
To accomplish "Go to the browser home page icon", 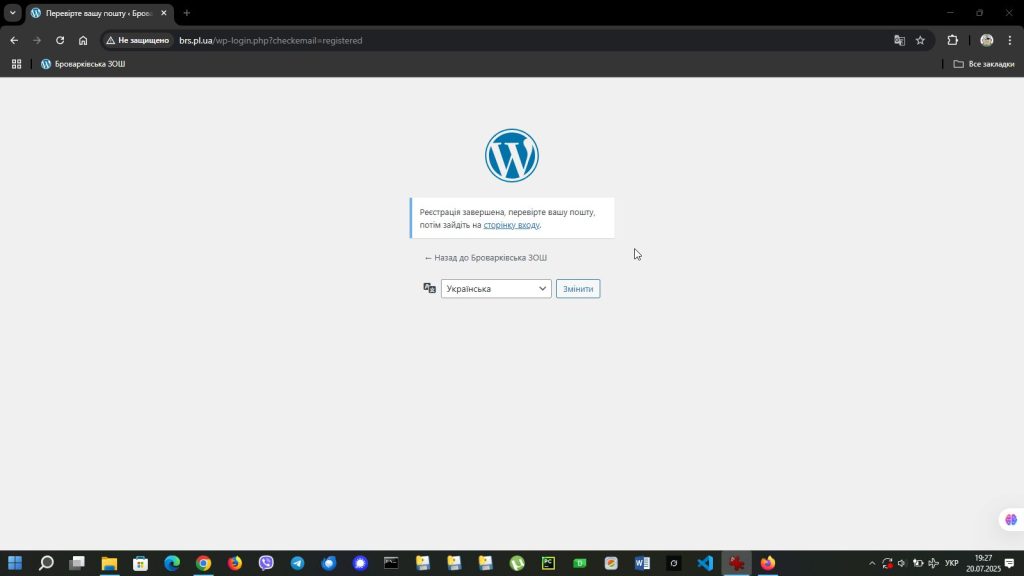I will tap(83, 40).
